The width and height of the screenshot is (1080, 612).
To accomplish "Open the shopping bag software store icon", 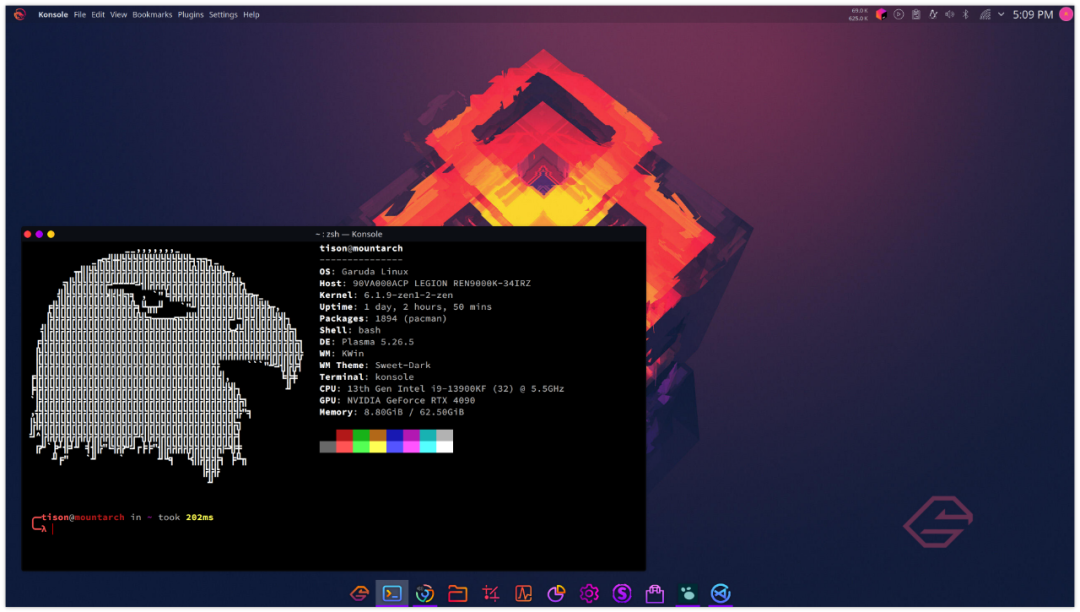I will [x=654, y=593].
